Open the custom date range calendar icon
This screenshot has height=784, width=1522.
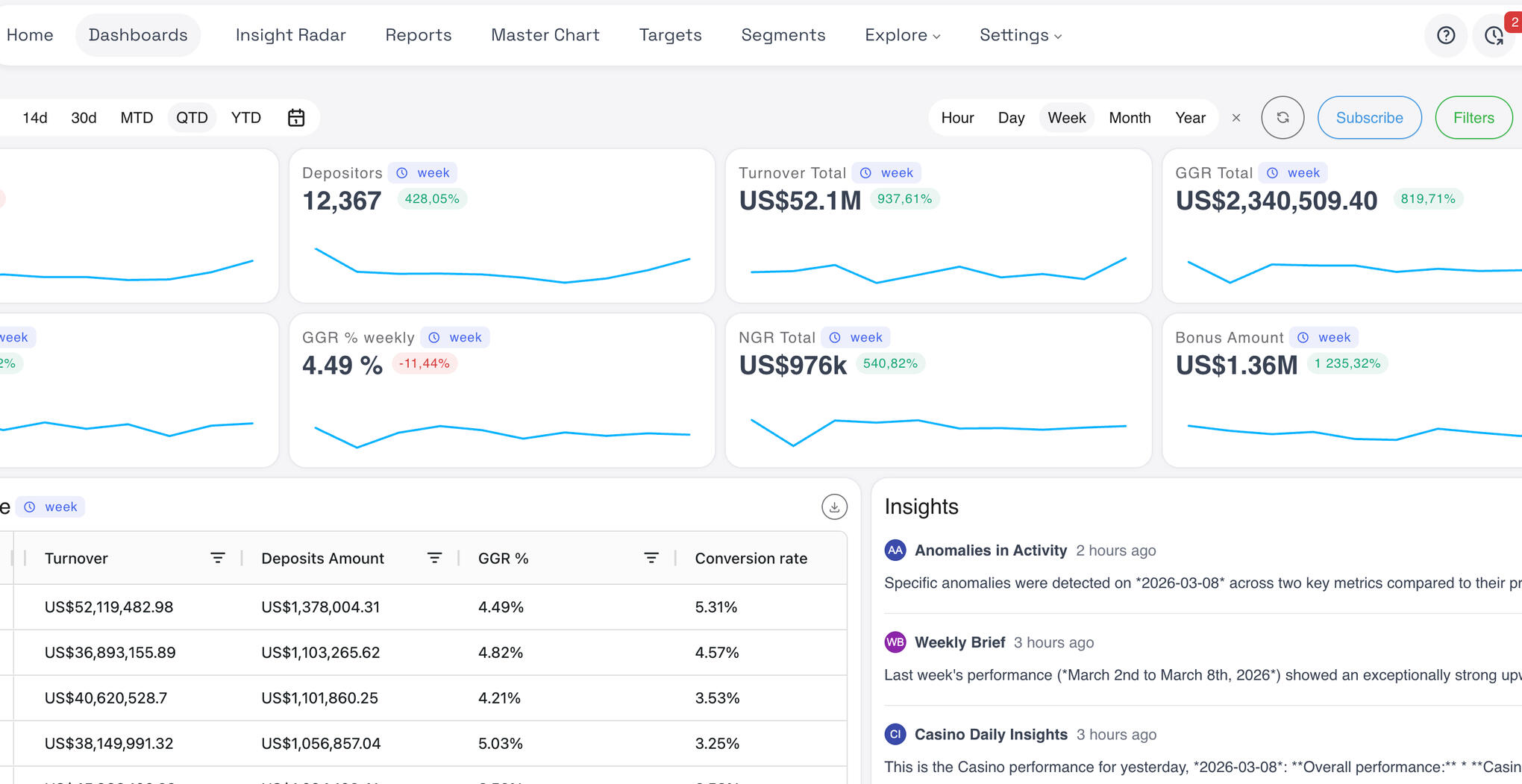coord(296,118)
